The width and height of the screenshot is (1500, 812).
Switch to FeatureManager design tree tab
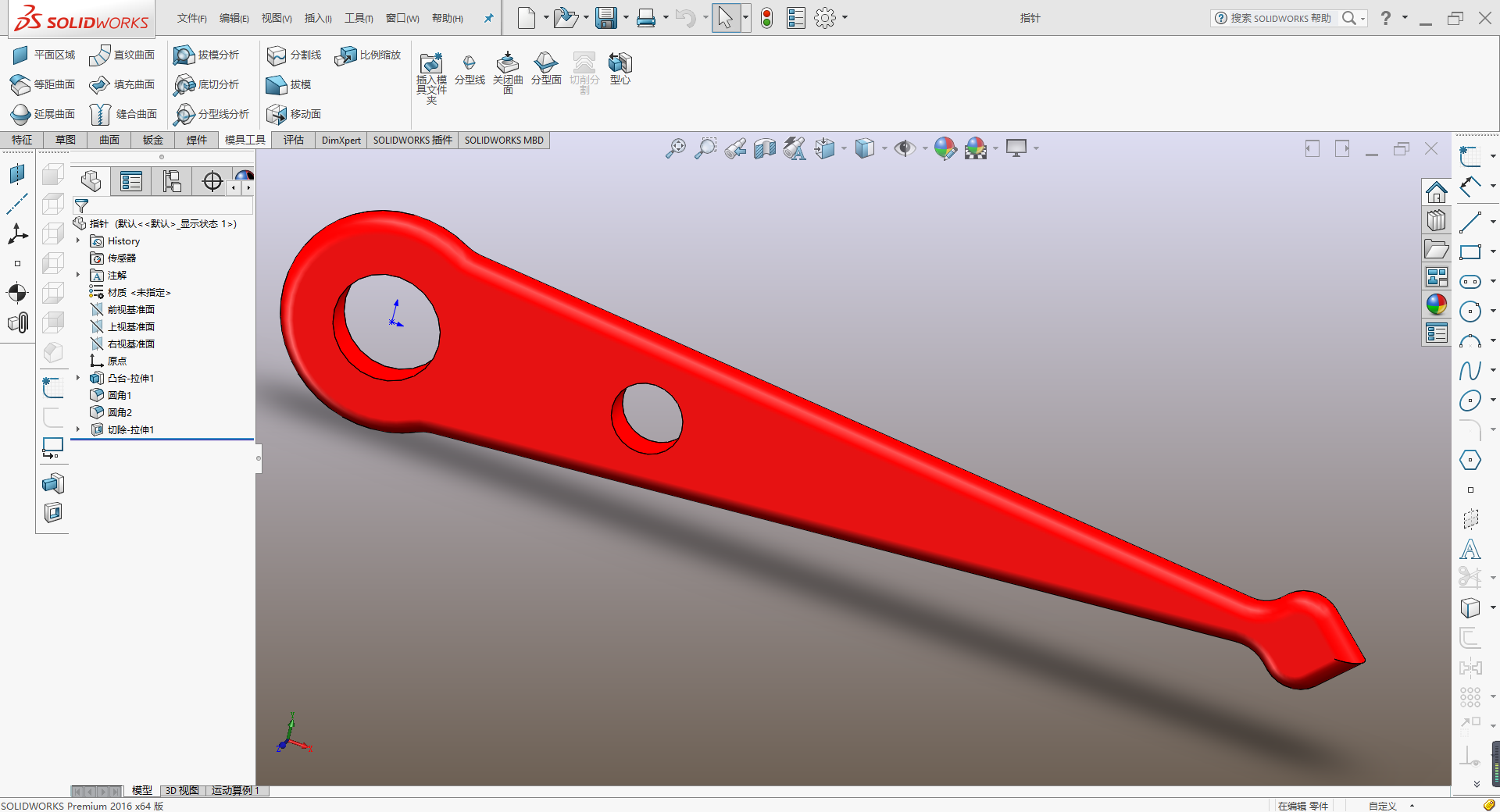click(91, 182)
